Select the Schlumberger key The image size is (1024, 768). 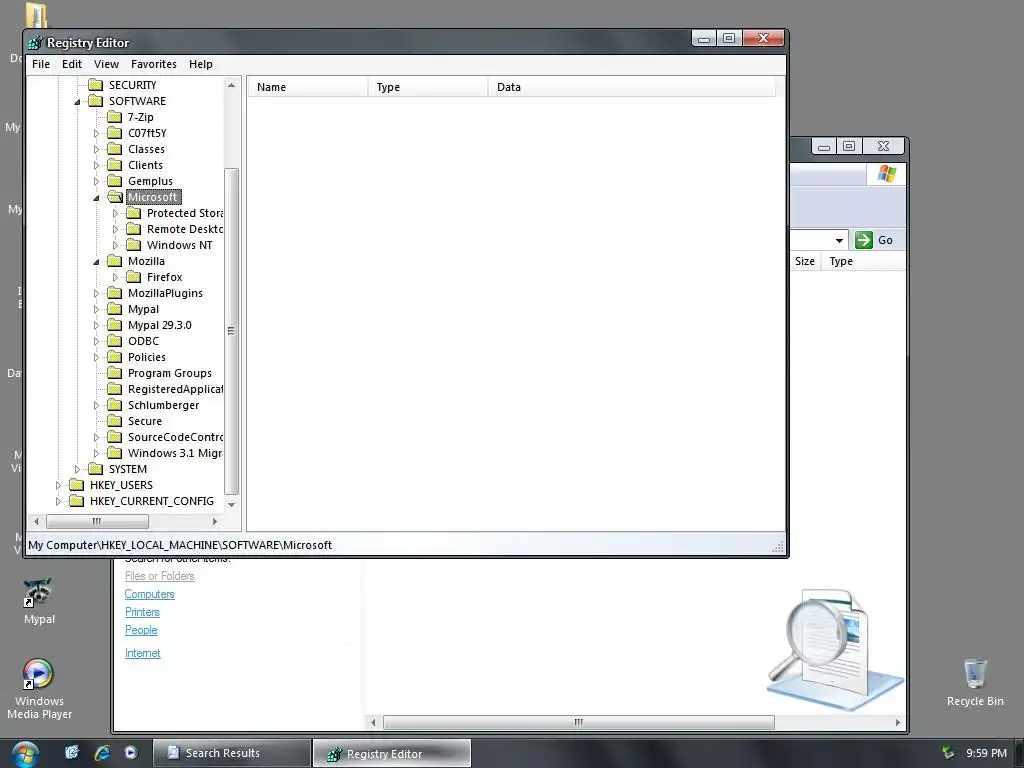coord(163,405)
